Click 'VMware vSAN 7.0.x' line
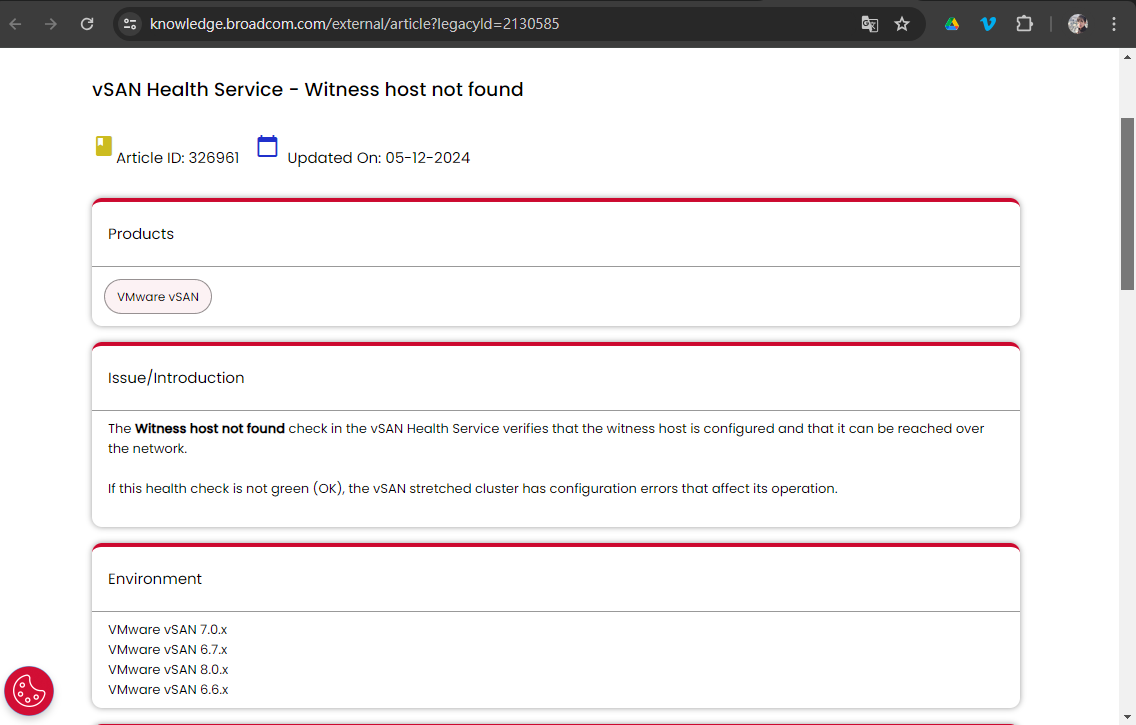 click(167, 629)
